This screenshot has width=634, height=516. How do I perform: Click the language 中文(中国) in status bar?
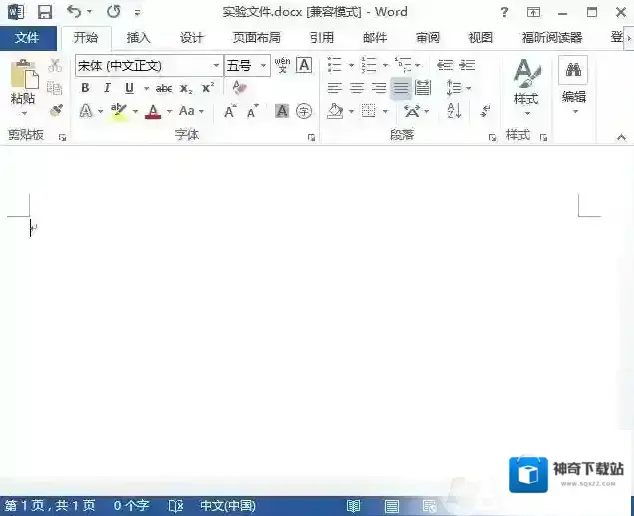(227, 506)
